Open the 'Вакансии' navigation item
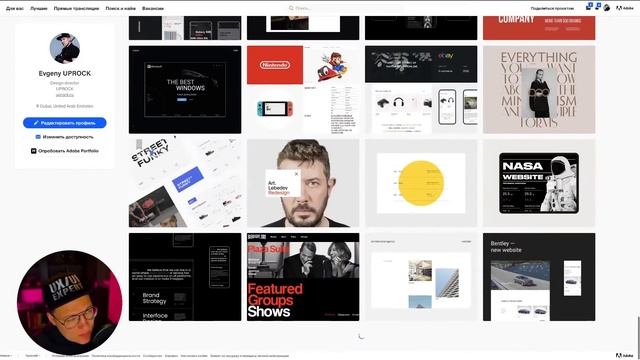 click(153, 8)
